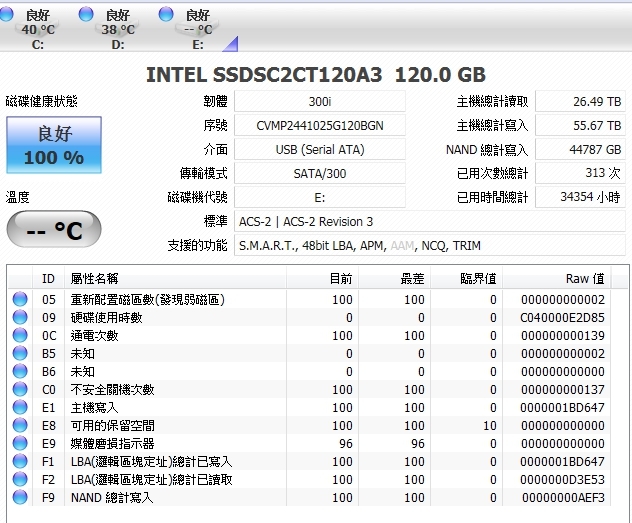Click the firmware field showing 300i
This screenshot has height=523, width=632.
click(x=320, y=102)
